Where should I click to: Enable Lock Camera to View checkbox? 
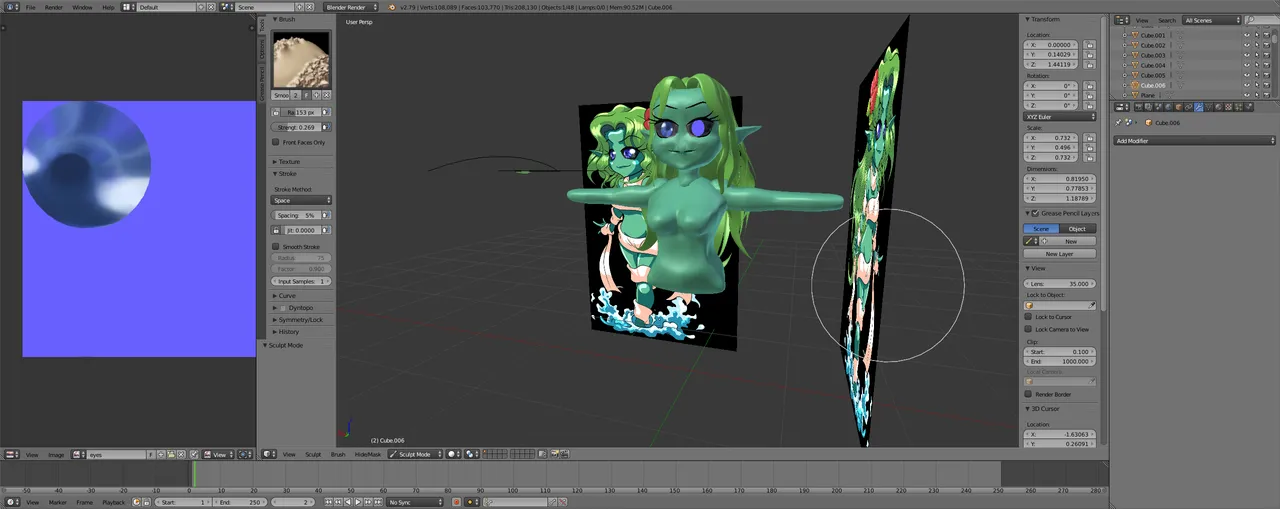click(x=1028, y=329)
